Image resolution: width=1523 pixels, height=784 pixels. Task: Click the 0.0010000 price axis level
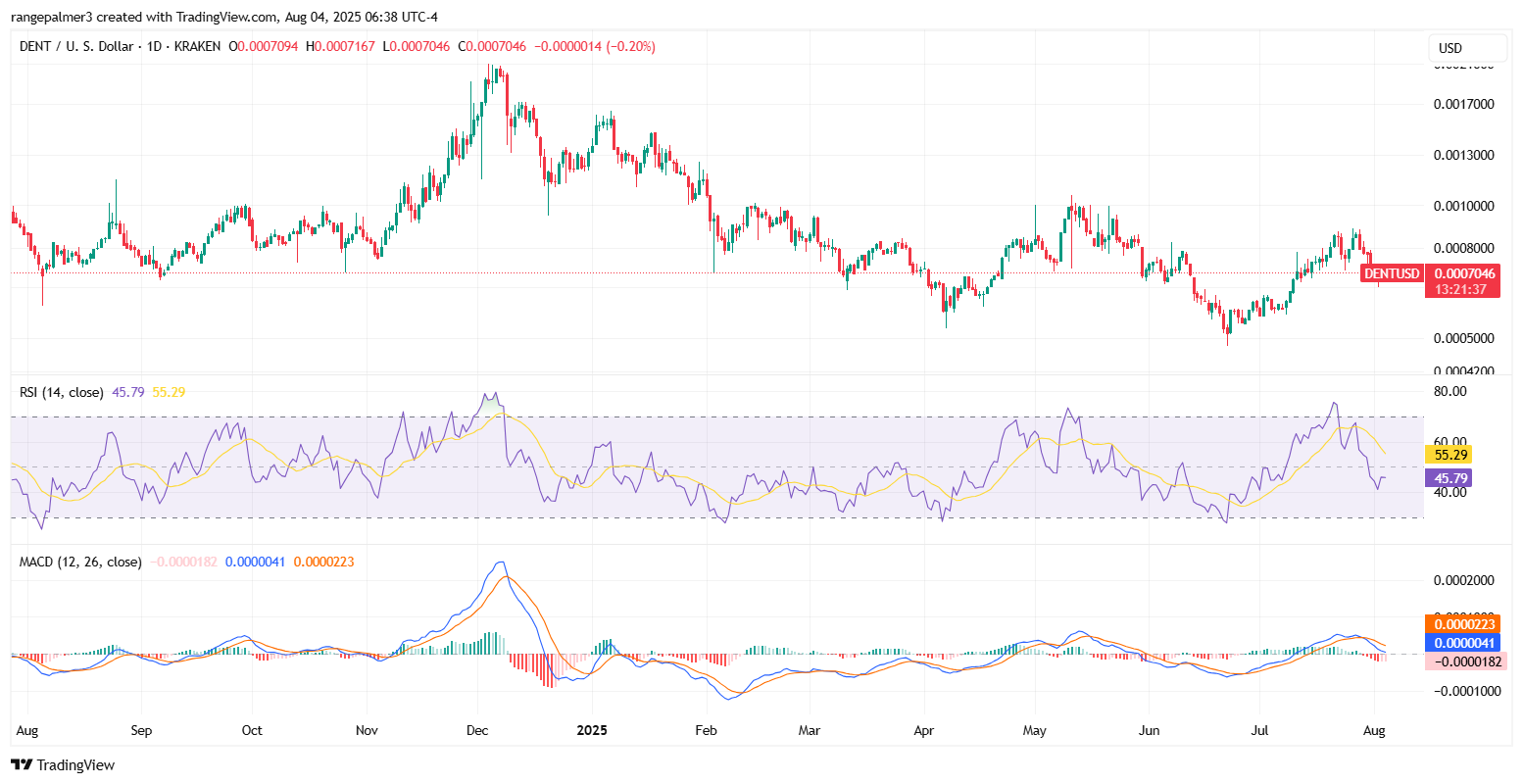click(1464, 206)
